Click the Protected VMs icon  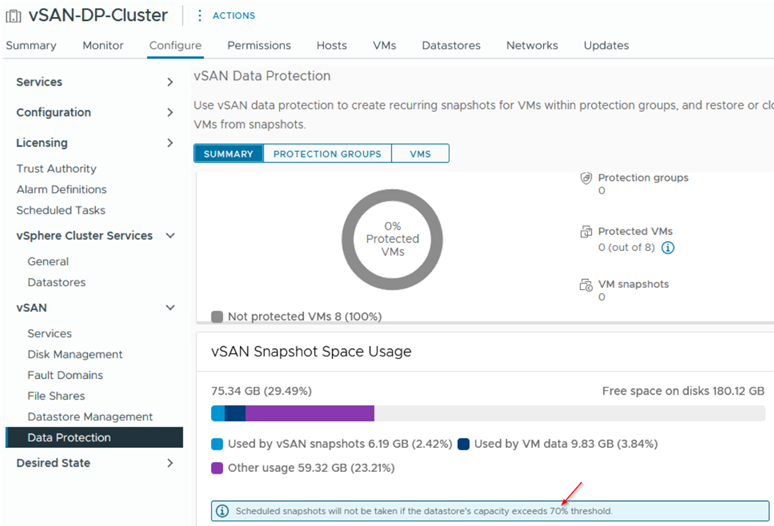pos(586,231)
